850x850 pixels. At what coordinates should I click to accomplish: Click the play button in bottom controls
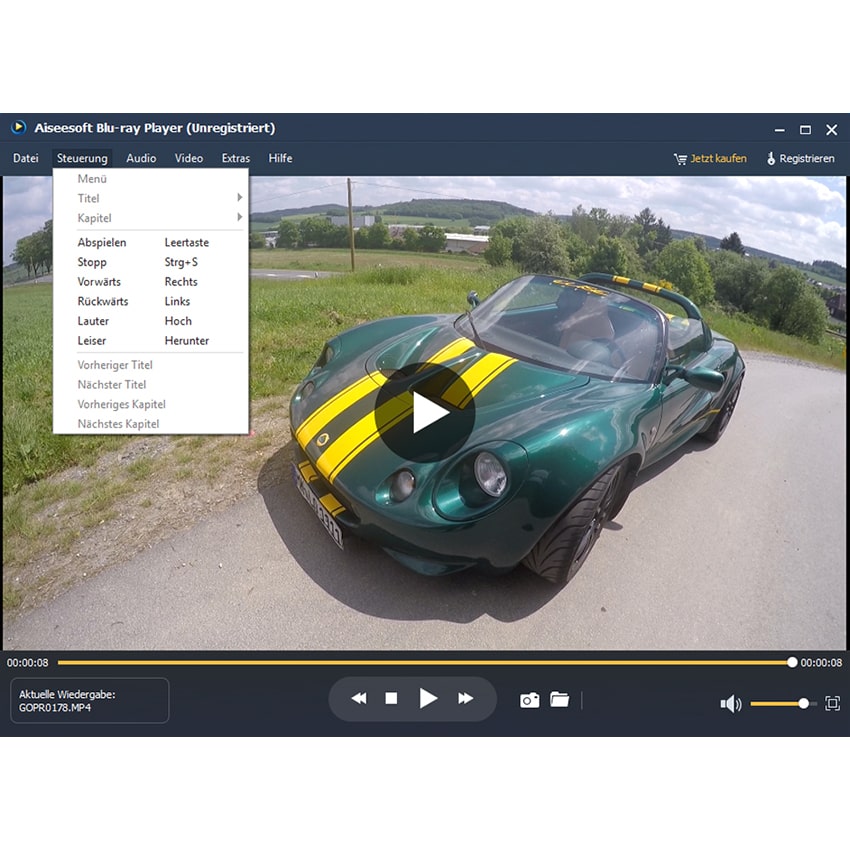[428, 699]
